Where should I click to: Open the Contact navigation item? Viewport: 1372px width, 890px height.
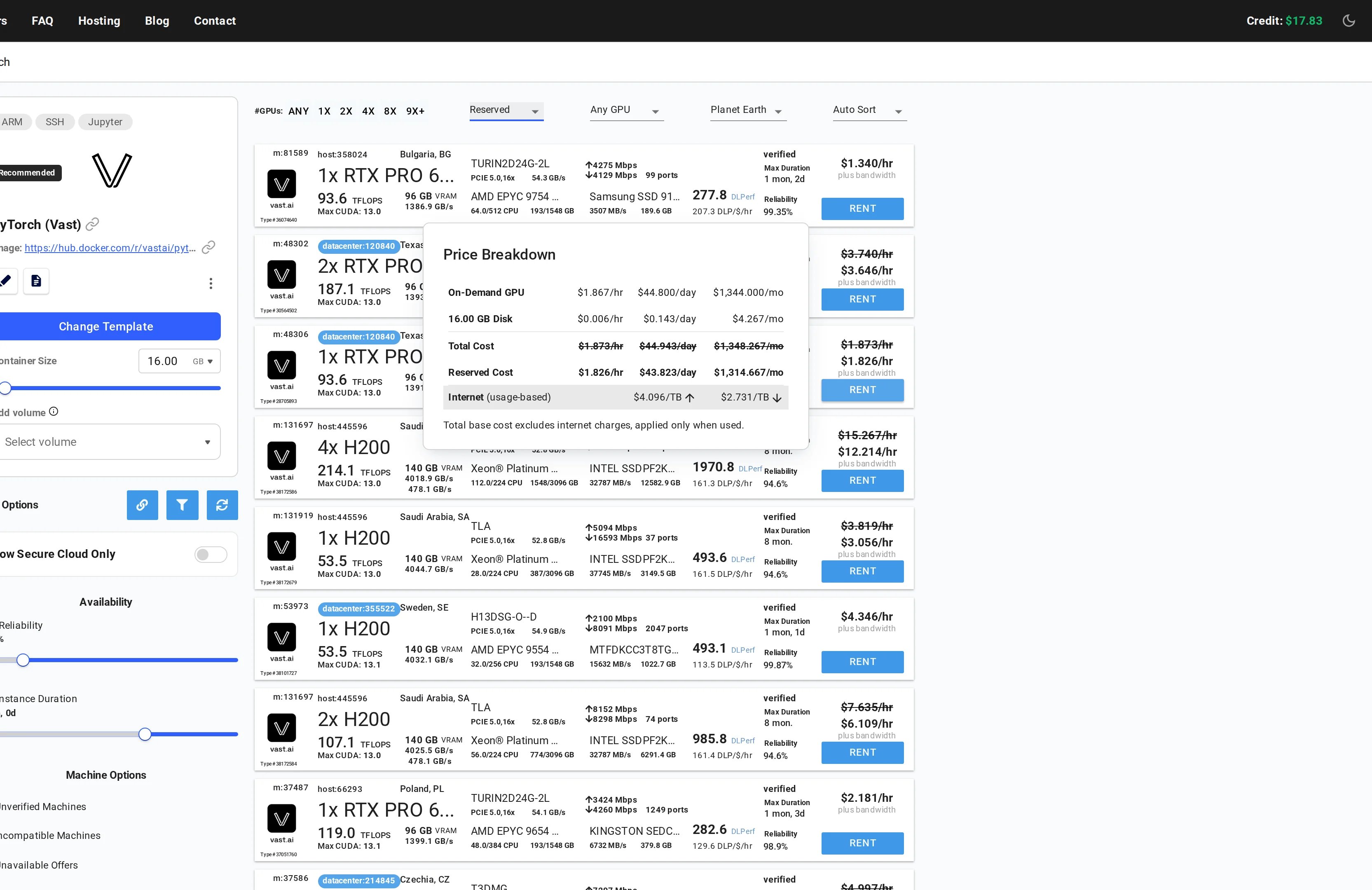click(214, 21)
